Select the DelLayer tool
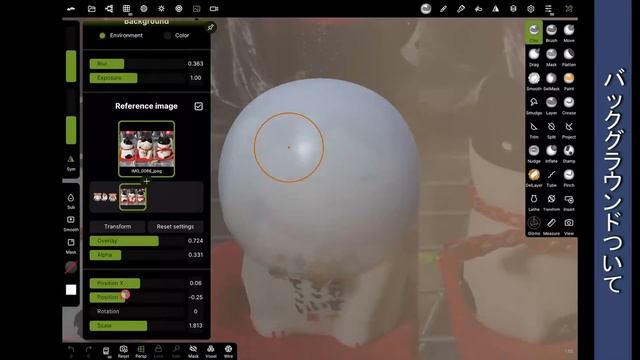This screenshot has width=640, height=360. click(x=534, y=178)
